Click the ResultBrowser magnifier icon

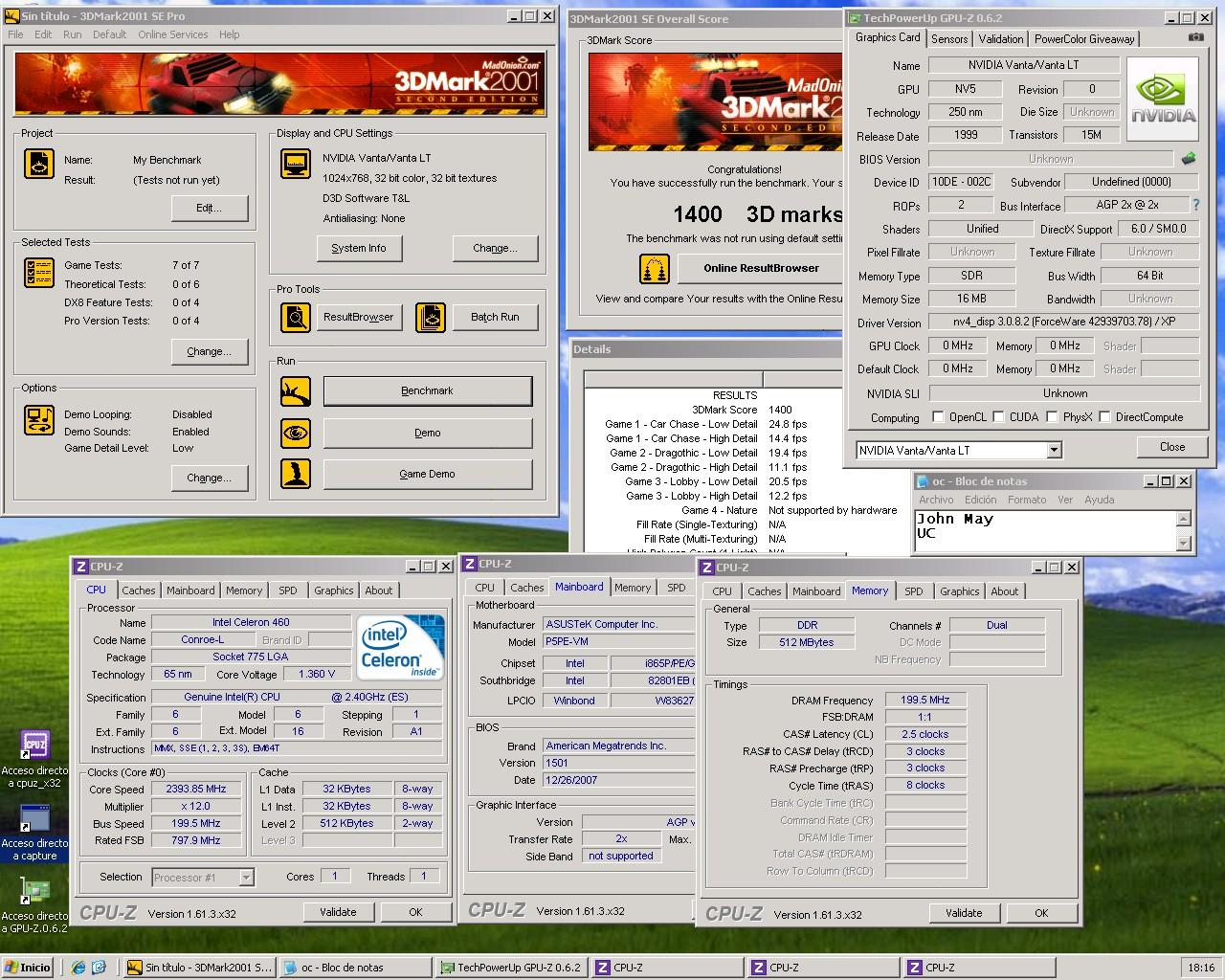click(x=296, y=317)
